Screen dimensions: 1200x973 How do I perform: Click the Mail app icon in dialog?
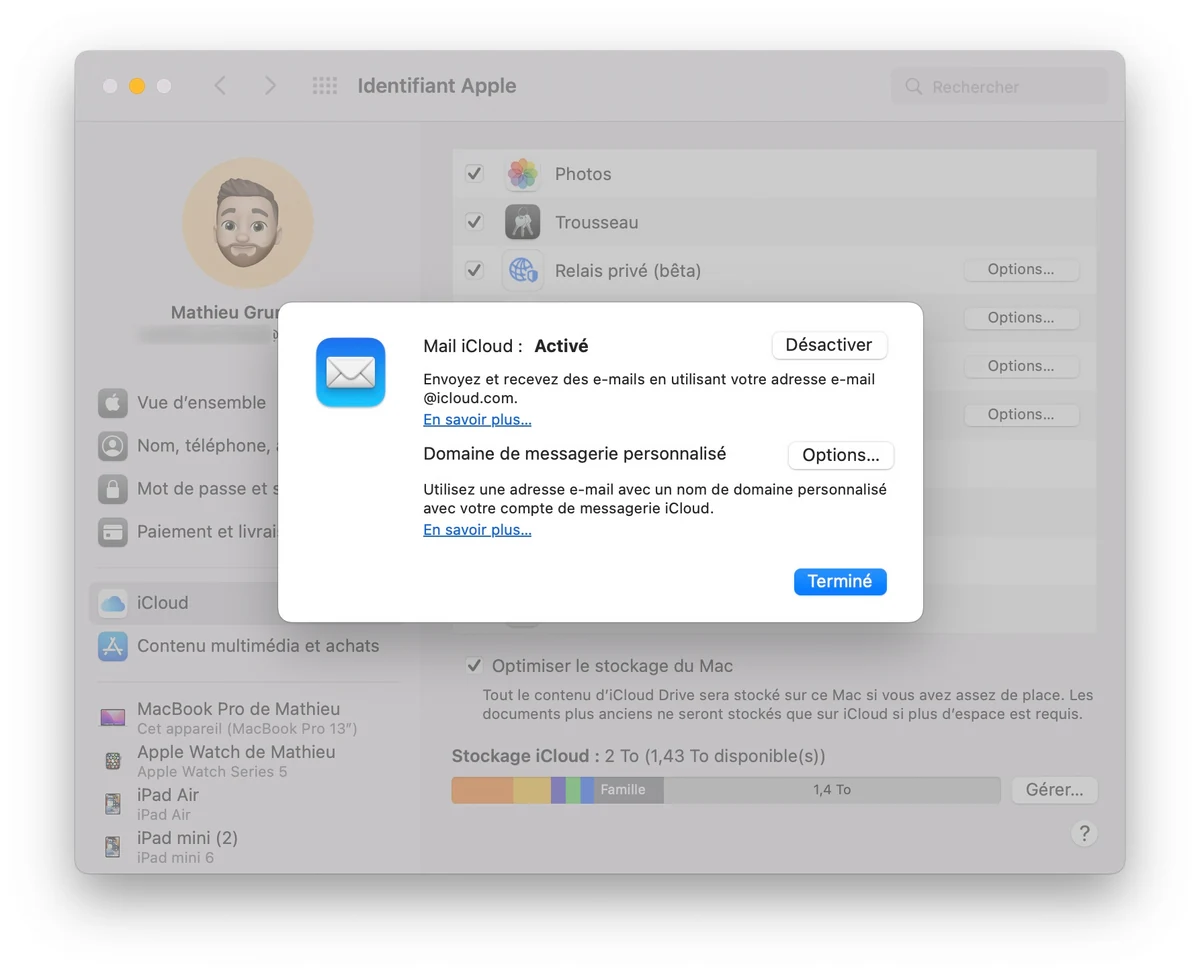coord(351,372)
